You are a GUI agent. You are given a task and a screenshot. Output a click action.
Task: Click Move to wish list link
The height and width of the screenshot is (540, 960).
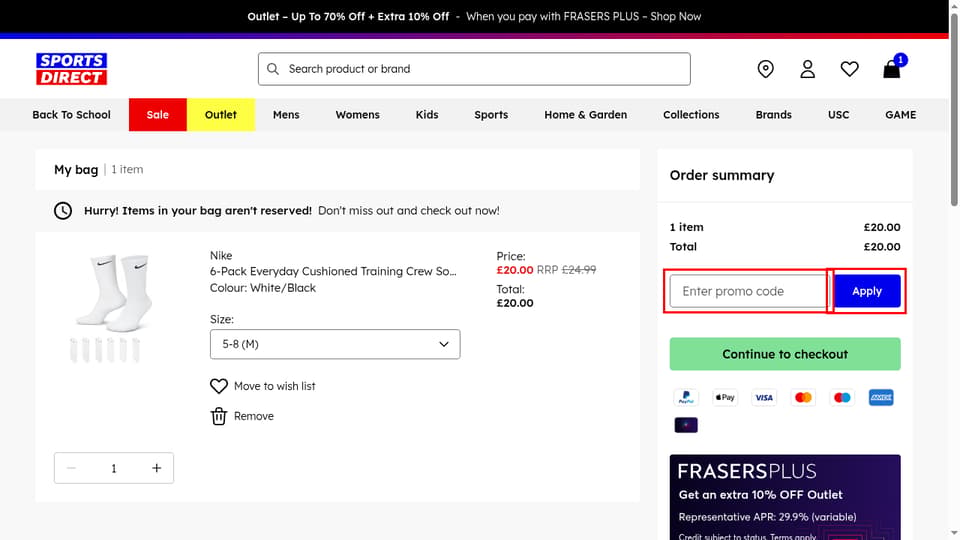[274, 386]
